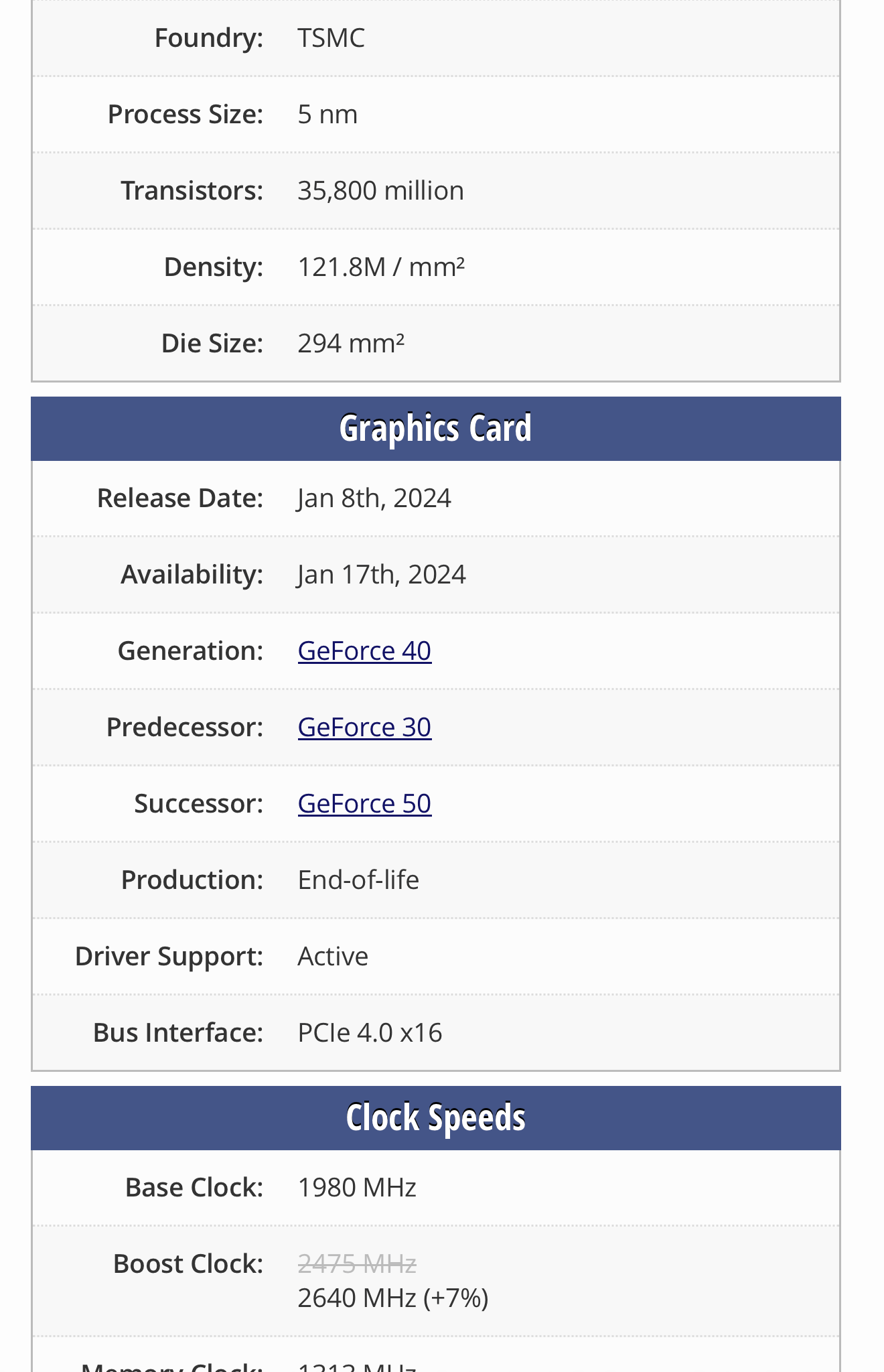Click the Base Clock: label
The image size is (884, 1372).
click(x=194, y=1187)
